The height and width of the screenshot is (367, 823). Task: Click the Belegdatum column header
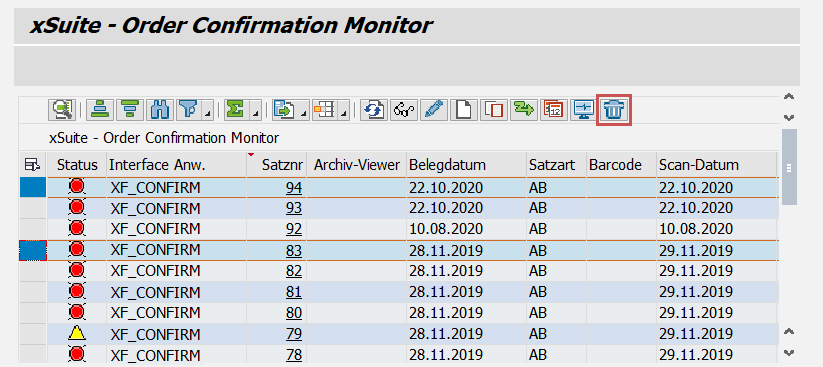467,165
